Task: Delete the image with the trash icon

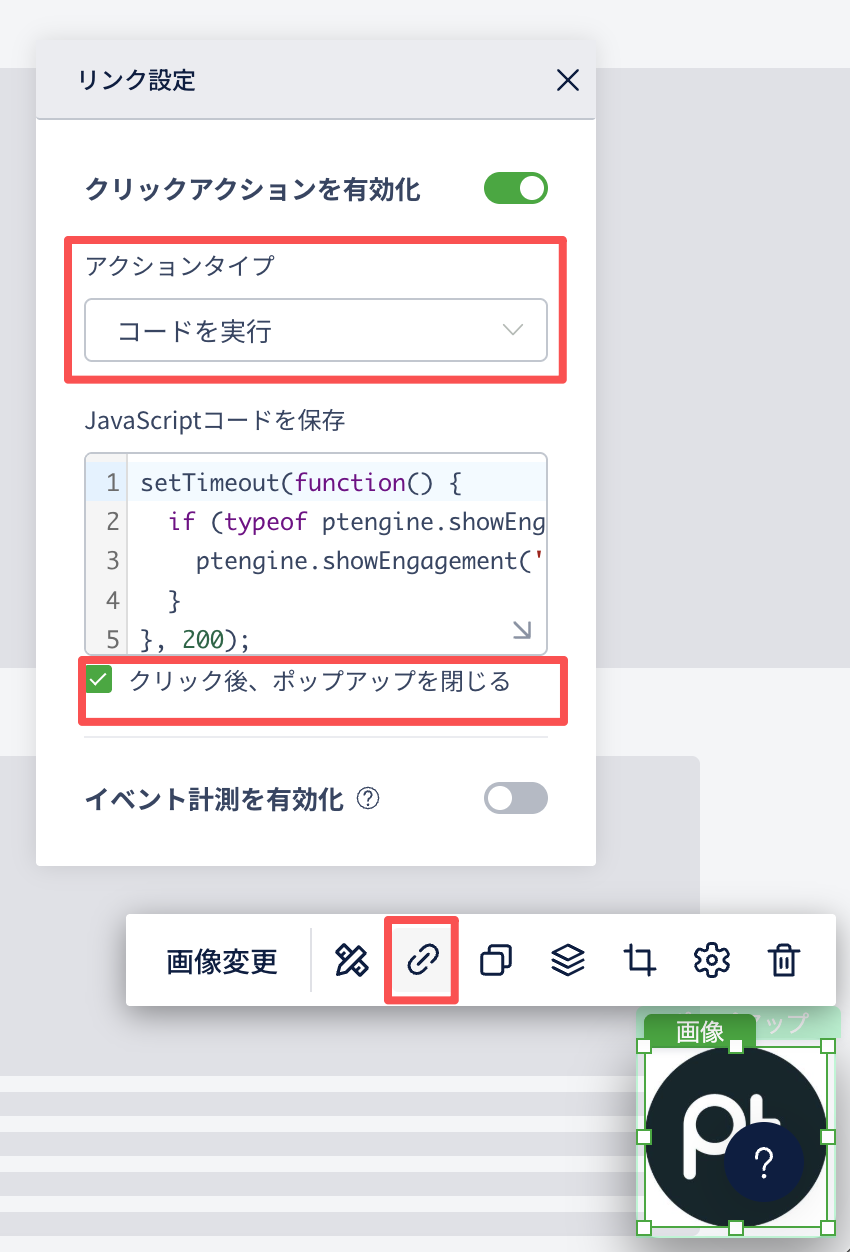Action: click(x=783, y=961)
